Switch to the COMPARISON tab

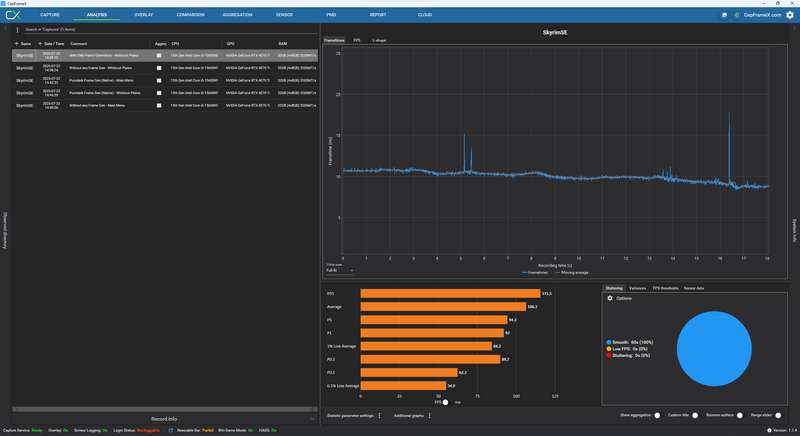(x=190, y=15)
